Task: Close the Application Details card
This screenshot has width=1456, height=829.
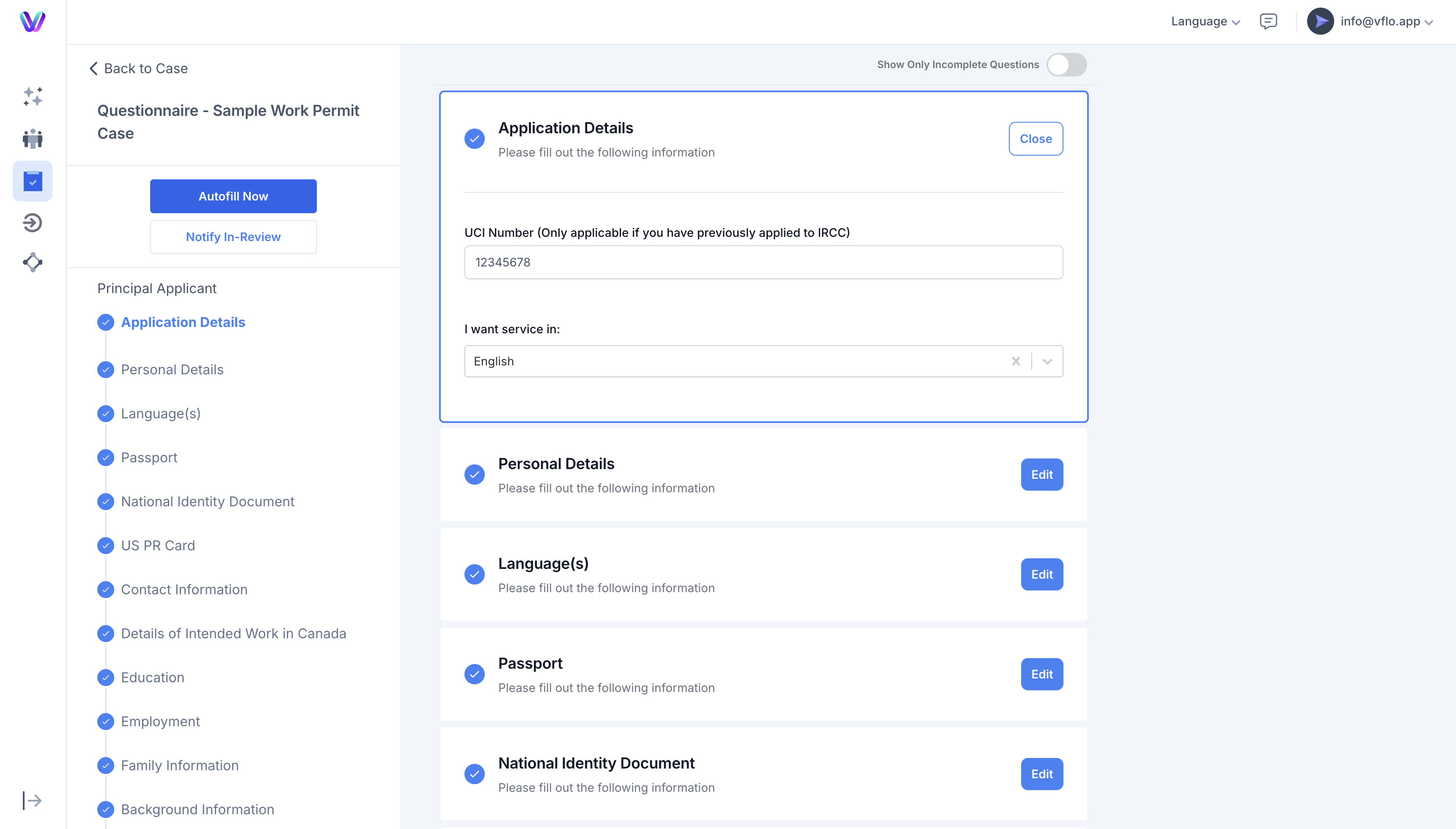Action: [1036, 139]
